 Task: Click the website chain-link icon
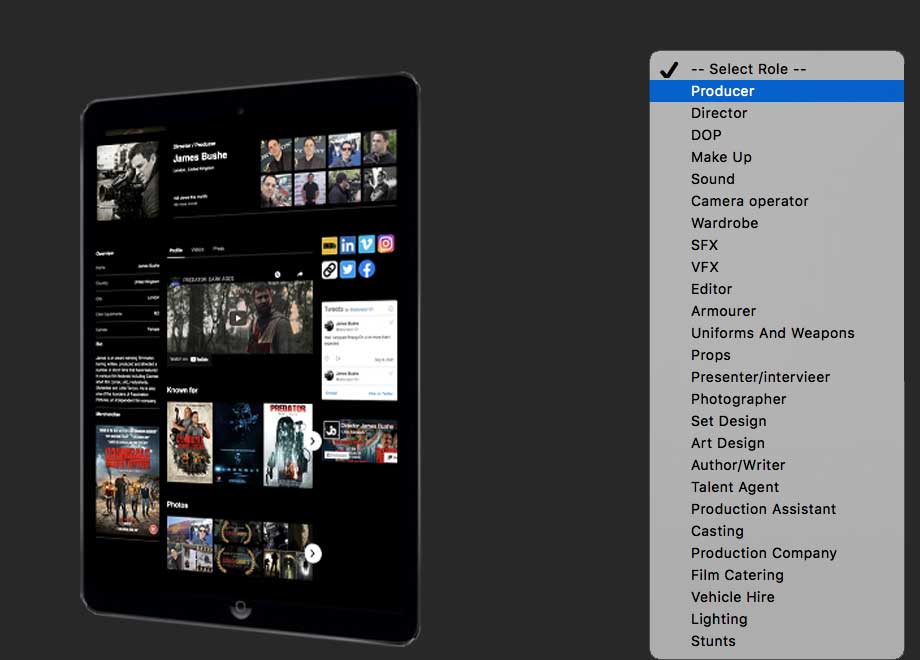click(329, 269)
